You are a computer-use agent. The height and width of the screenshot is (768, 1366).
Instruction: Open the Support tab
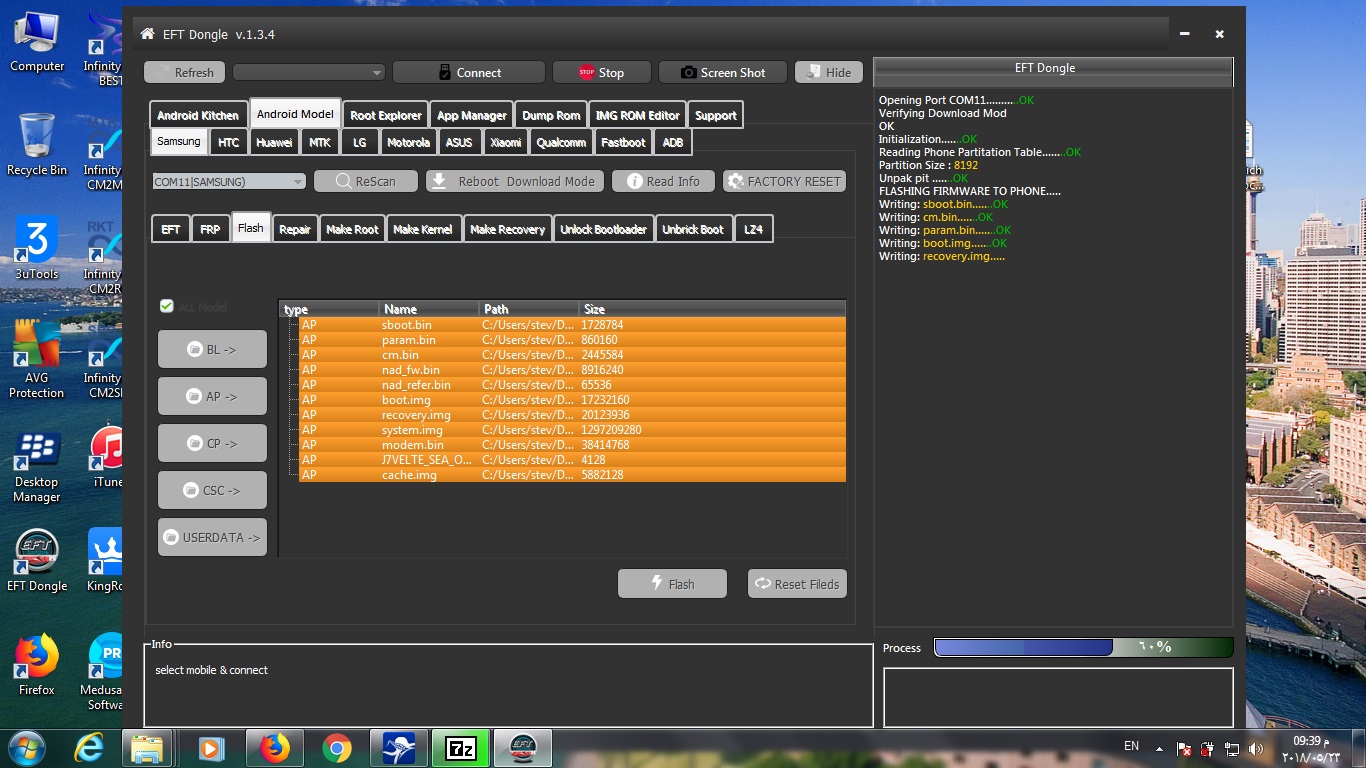pyautogui.click(x=715, y=115)
